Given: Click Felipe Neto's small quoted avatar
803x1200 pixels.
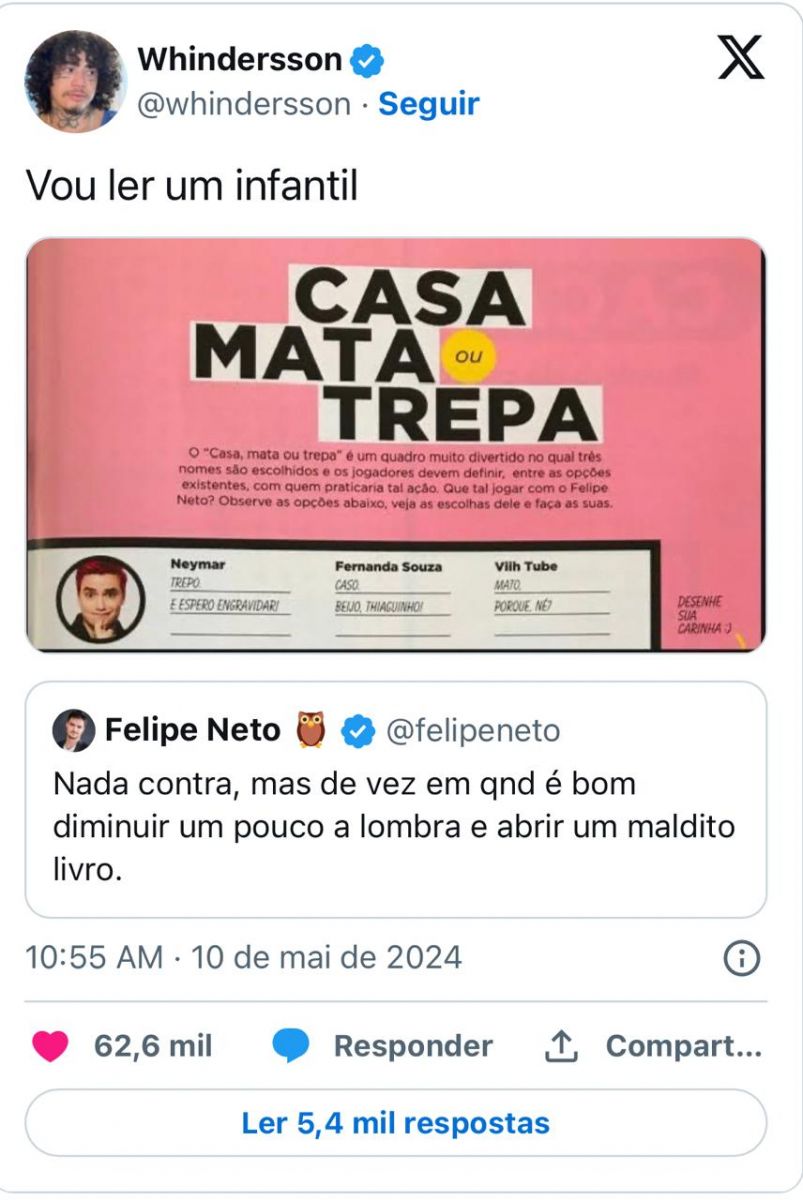Looking at the screenshot, I should pyautogui.click(x=72, y=731).
